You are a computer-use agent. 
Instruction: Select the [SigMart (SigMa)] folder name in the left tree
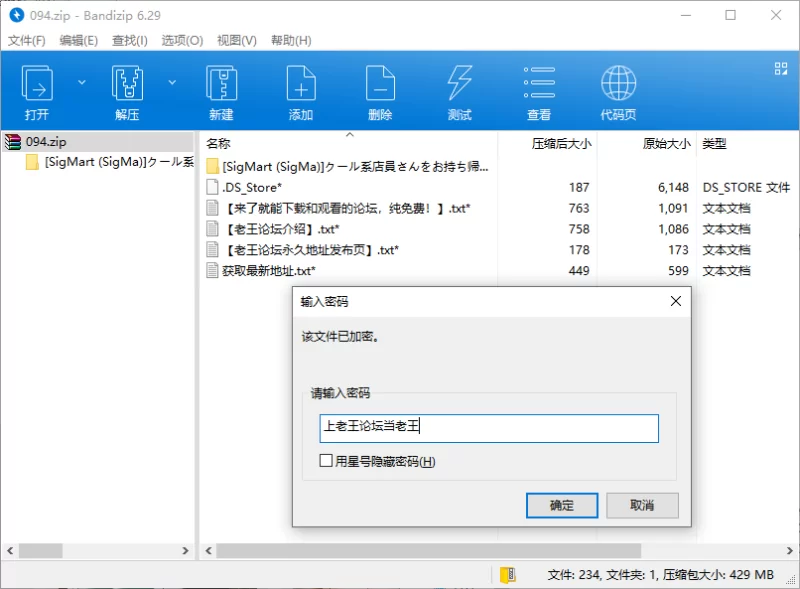click(119, 162)
